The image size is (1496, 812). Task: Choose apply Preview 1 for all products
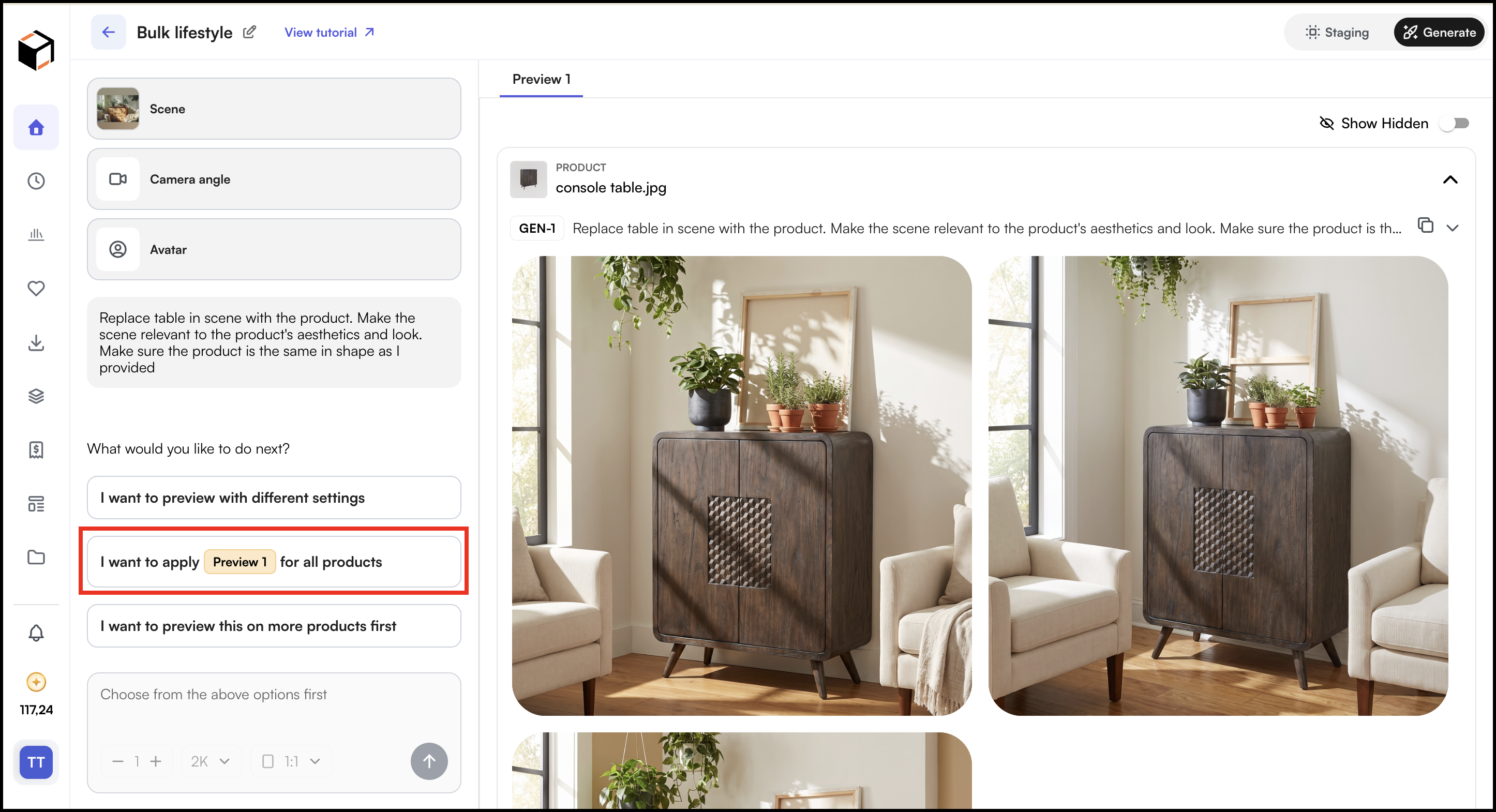(274, 561)
